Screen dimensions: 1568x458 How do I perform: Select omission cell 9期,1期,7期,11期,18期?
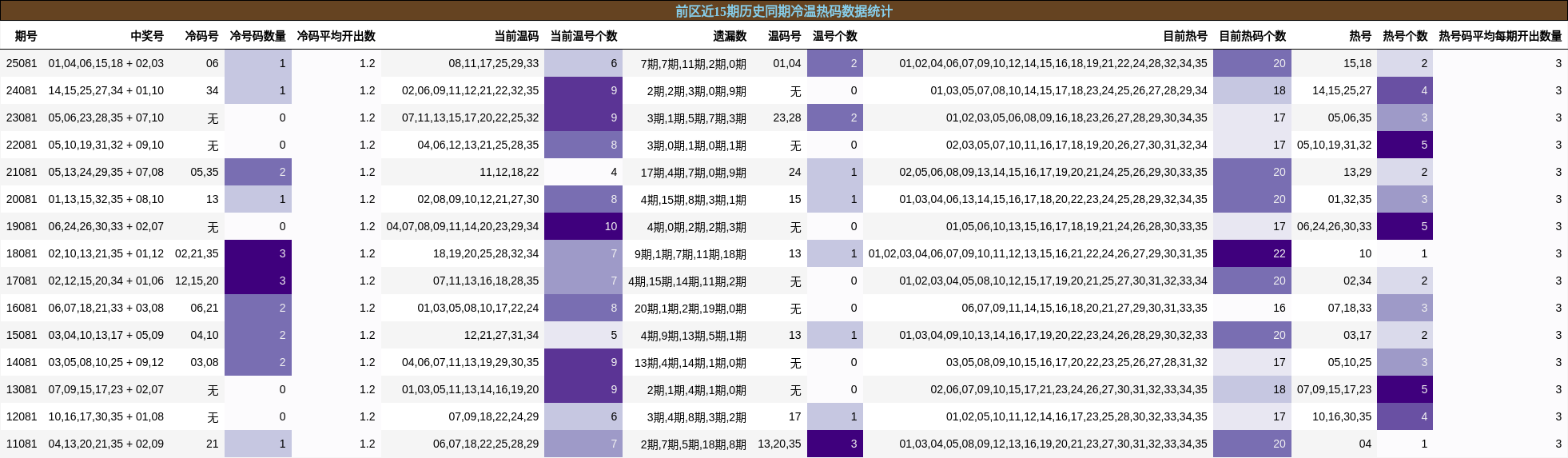tap(690, 253)
